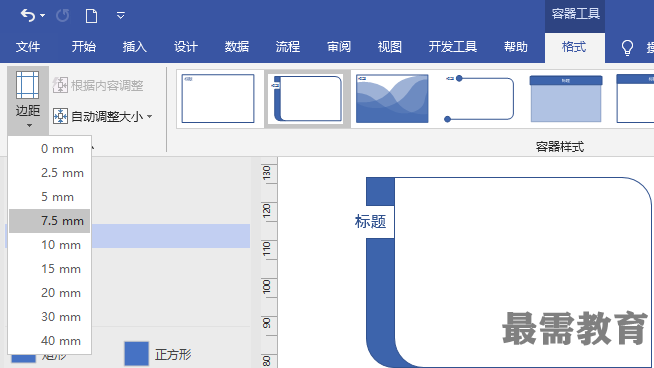Click the greyed Redo icon
Image resolution: width=654 pixels, height=368 pixels.
pos(63,16)
